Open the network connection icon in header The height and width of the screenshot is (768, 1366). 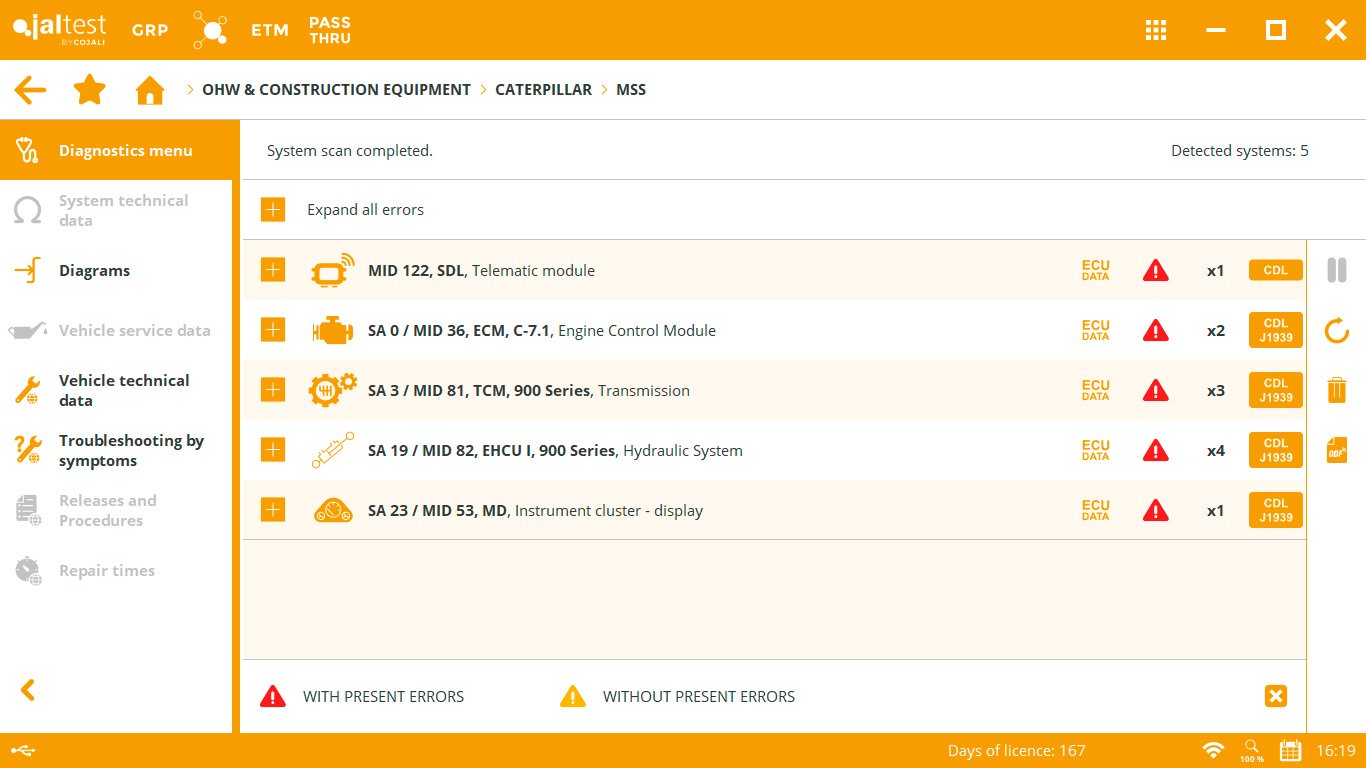(210, 30)
